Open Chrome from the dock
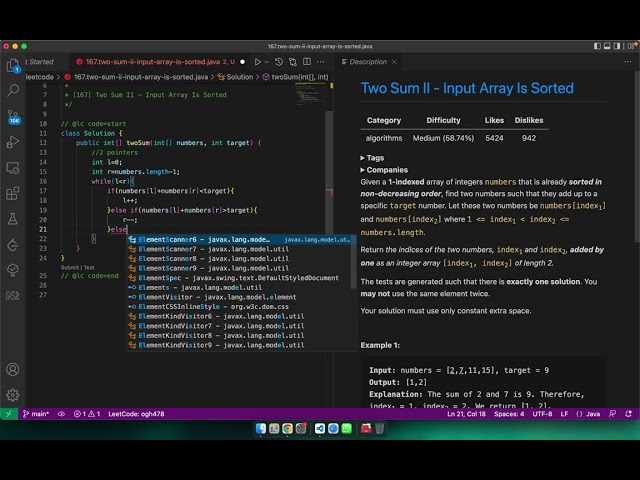 tap(287, 428)
